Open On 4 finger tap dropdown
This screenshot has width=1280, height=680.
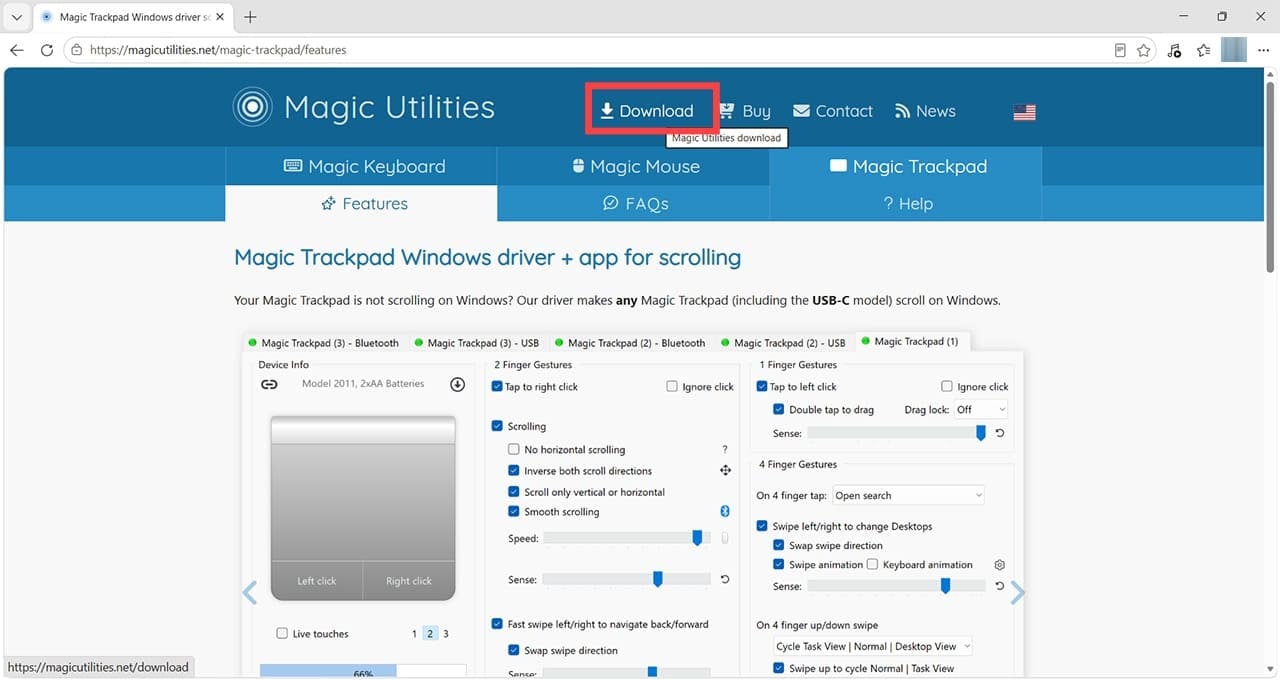pyautogui.click(x=909, y=496)
